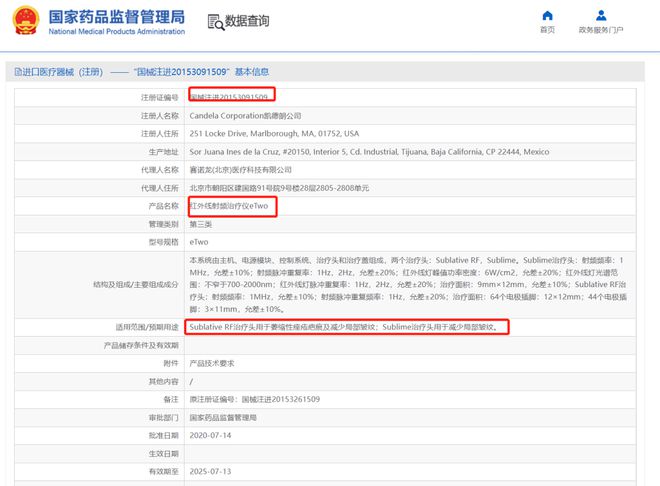Screen dimensions: 660x486
Task: Click the 其他内容 label
Action: 163,382
